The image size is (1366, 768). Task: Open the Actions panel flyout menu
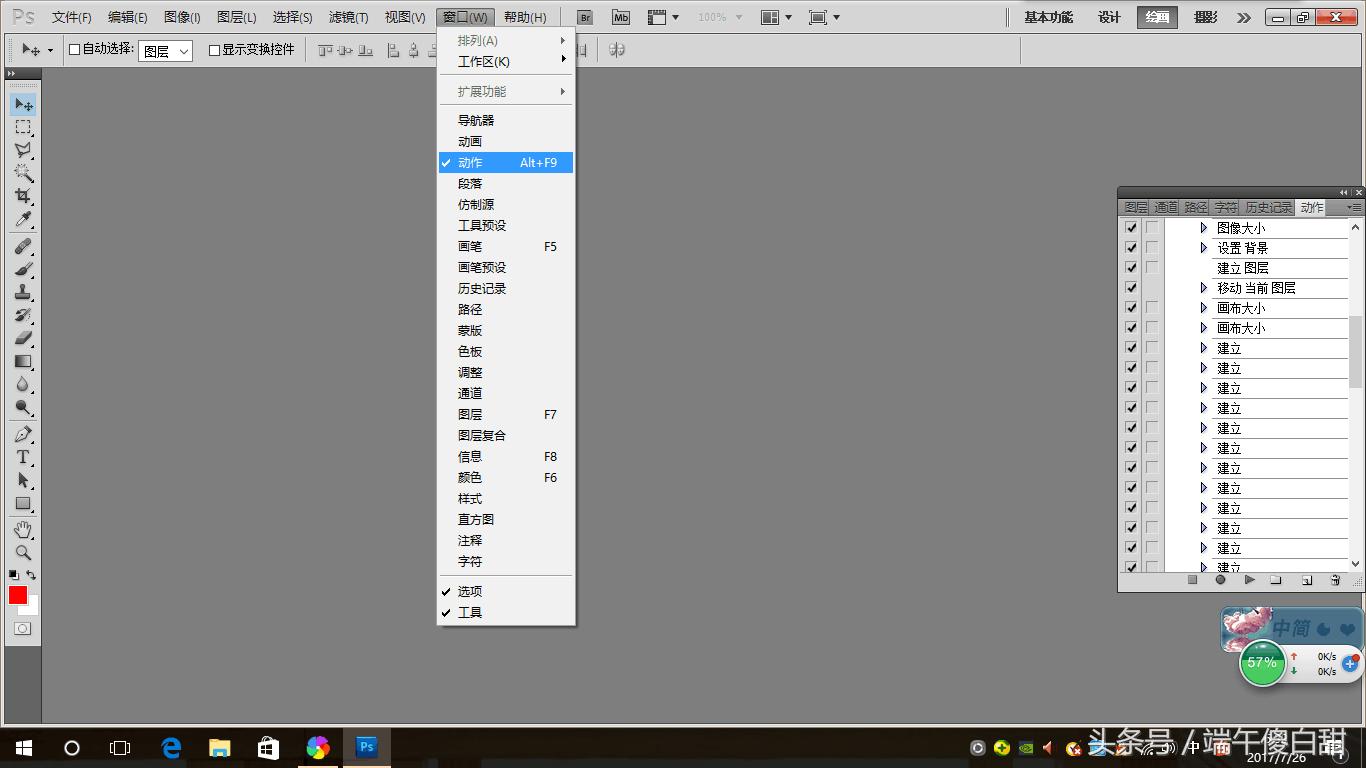click(1358, 207)
